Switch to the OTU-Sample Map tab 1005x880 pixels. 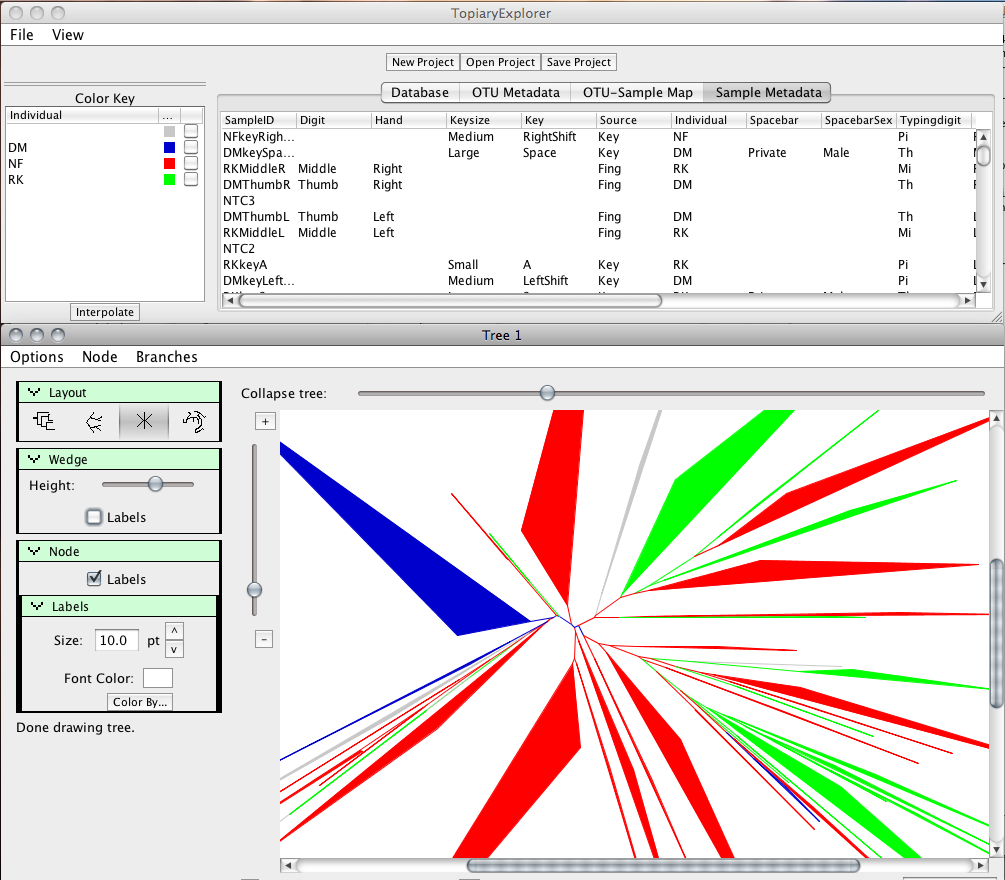tap(637, 92)
